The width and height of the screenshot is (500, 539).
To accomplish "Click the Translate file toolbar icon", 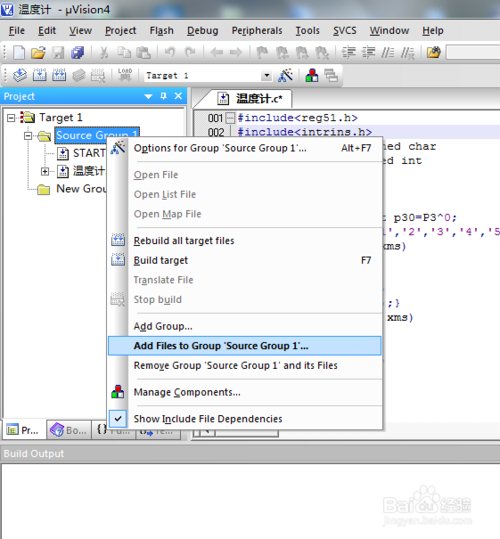I will [x=20, y=75].
